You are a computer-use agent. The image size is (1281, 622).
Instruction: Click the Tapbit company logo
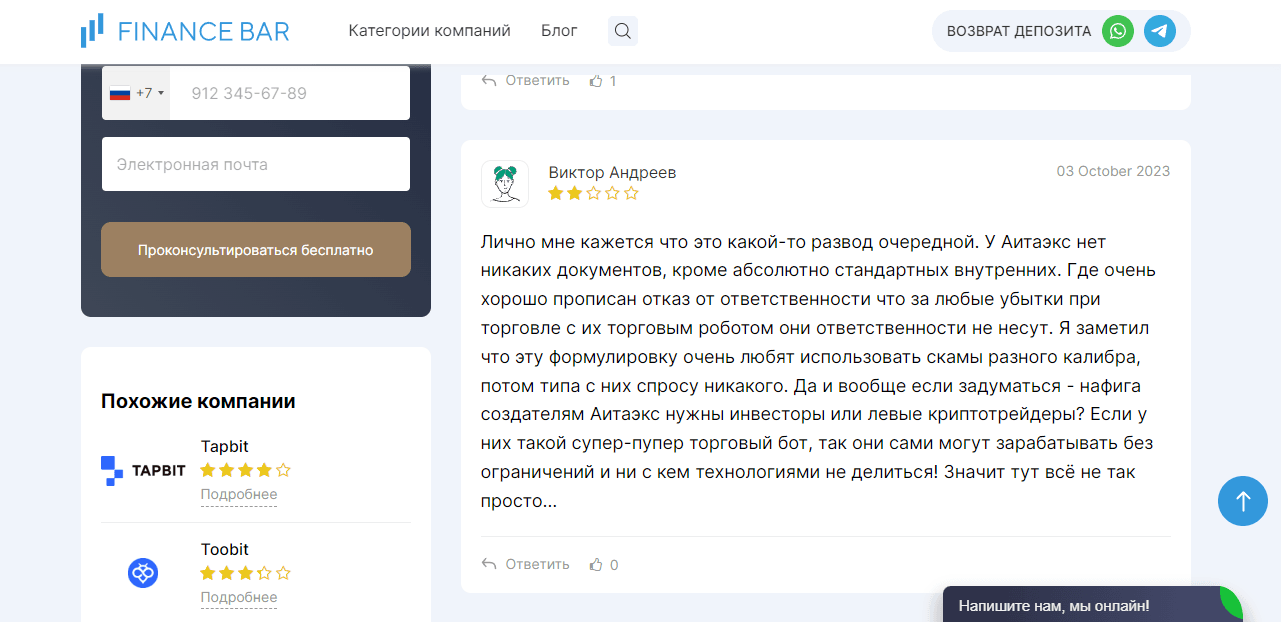[142, 469]
